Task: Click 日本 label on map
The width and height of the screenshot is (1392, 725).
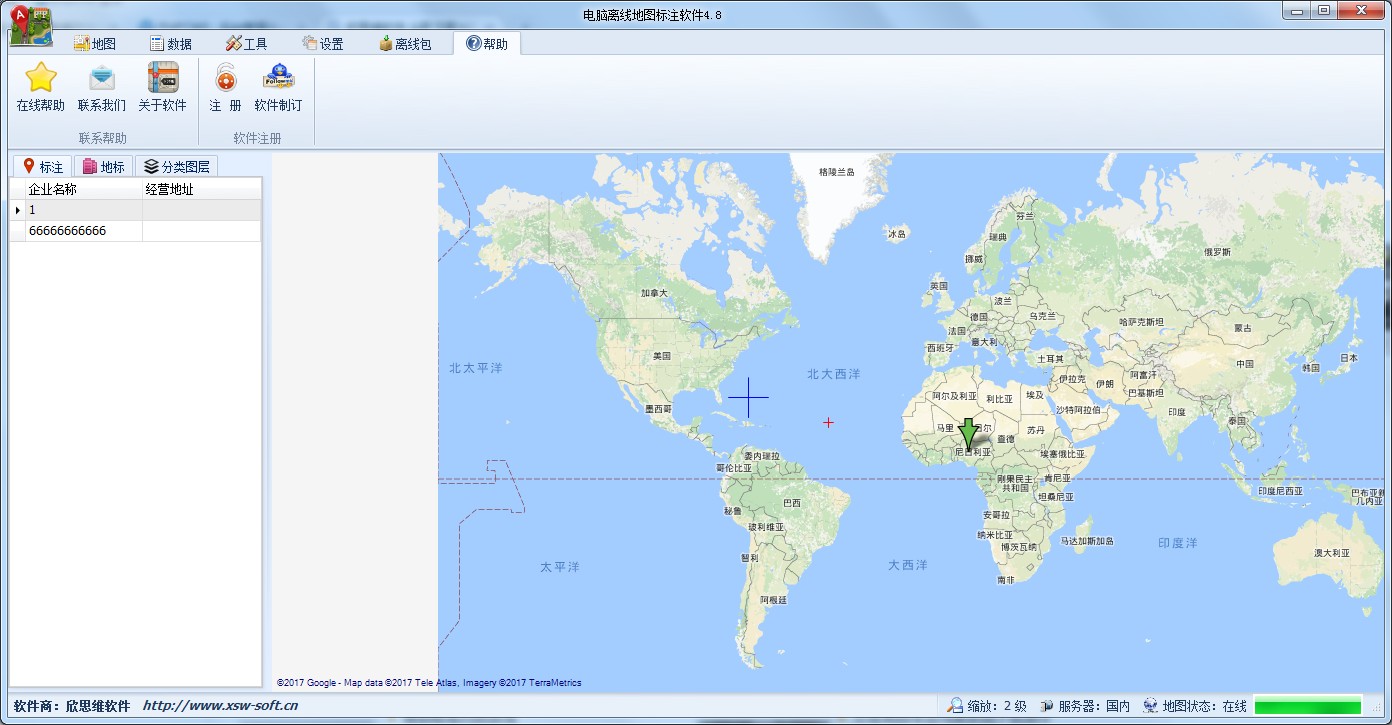Action: pyautogui.click(x=1349, y=358)
